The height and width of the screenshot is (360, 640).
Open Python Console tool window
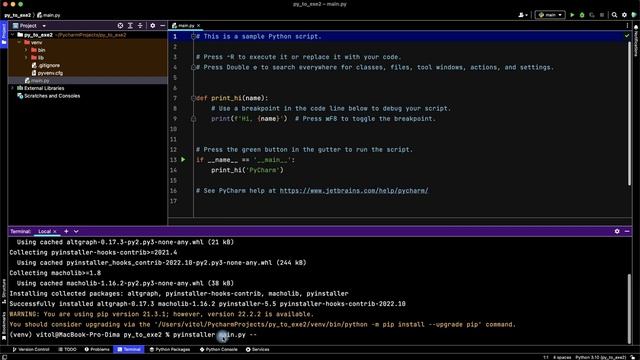pos(218,349)
